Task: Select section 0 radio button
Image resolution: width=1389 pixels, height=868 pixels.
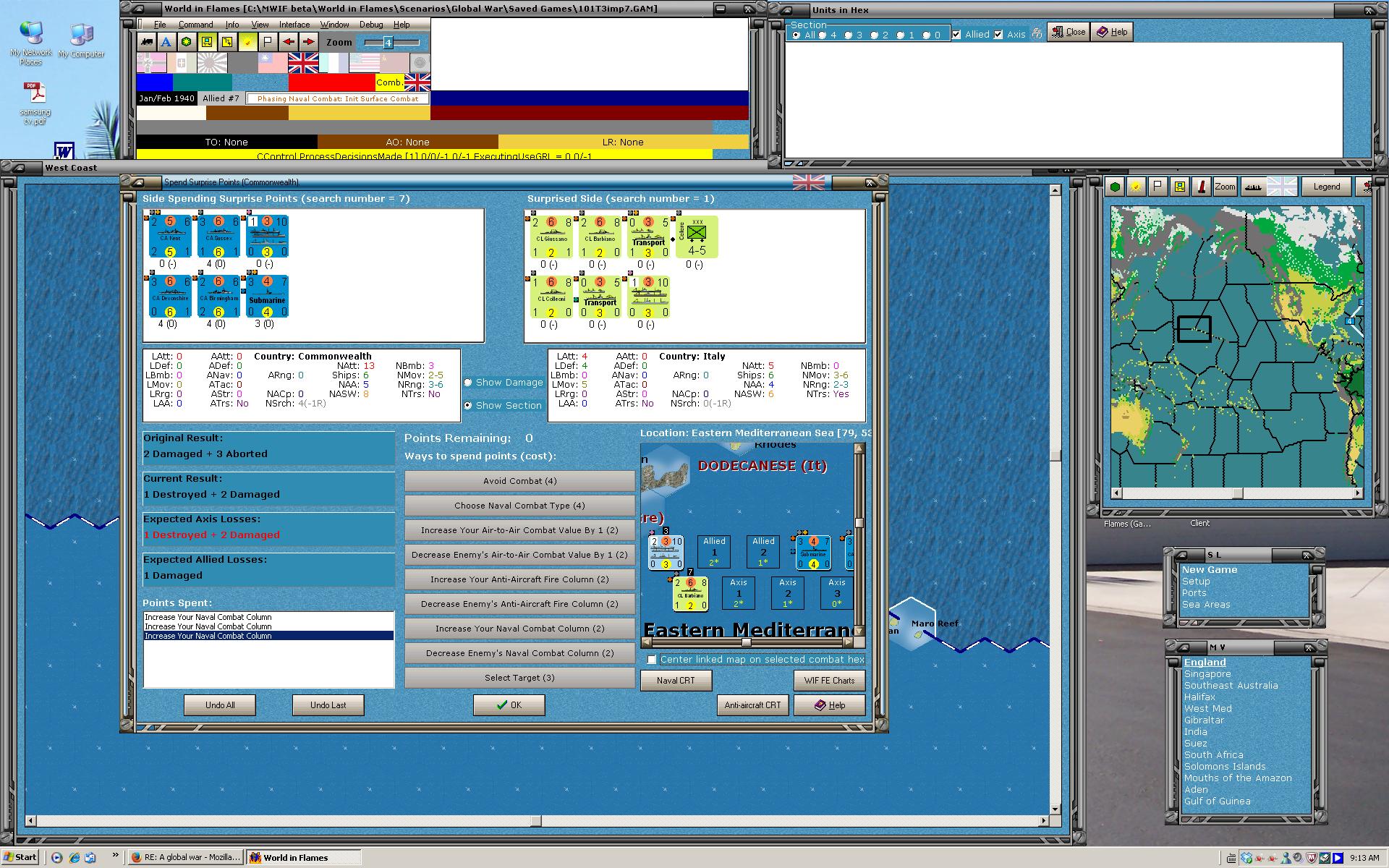Action: coord(927,35)
